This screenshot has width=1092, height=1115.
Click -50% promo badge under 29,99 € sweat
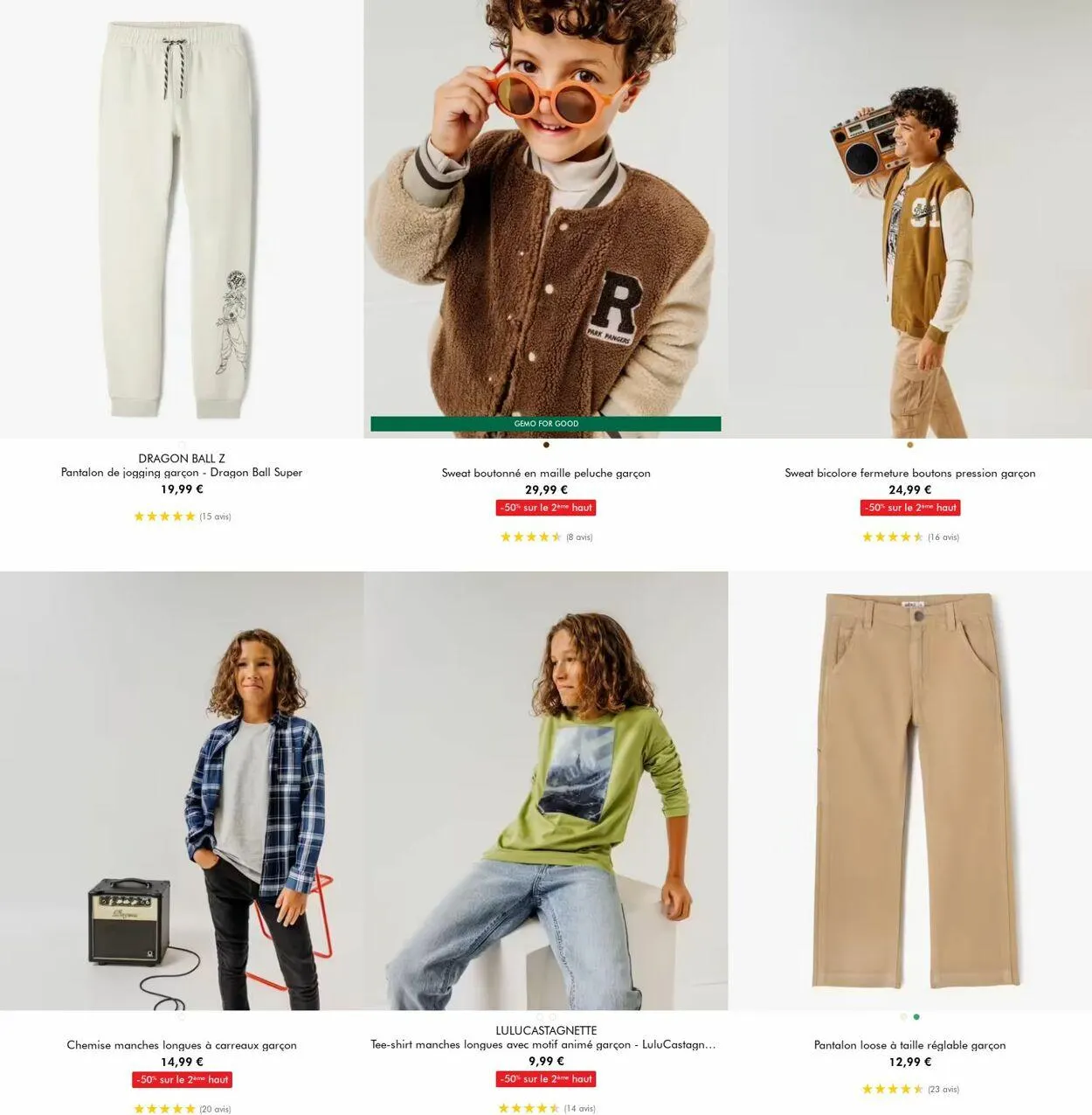(546, 508)
